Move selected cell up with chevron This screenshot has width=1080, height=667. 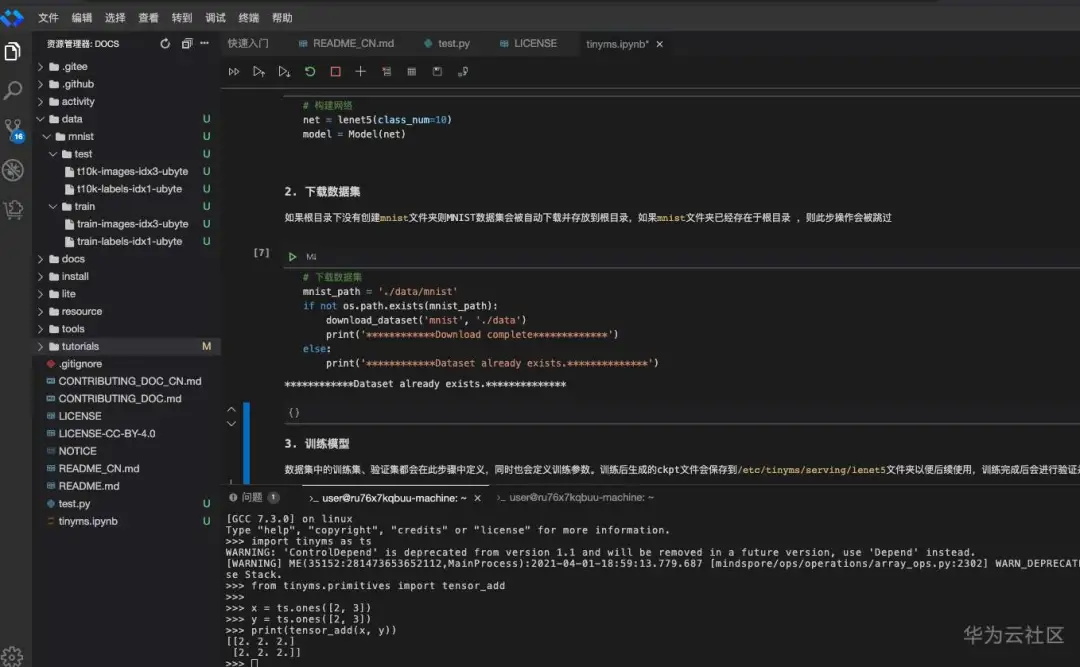click(232, 408)
